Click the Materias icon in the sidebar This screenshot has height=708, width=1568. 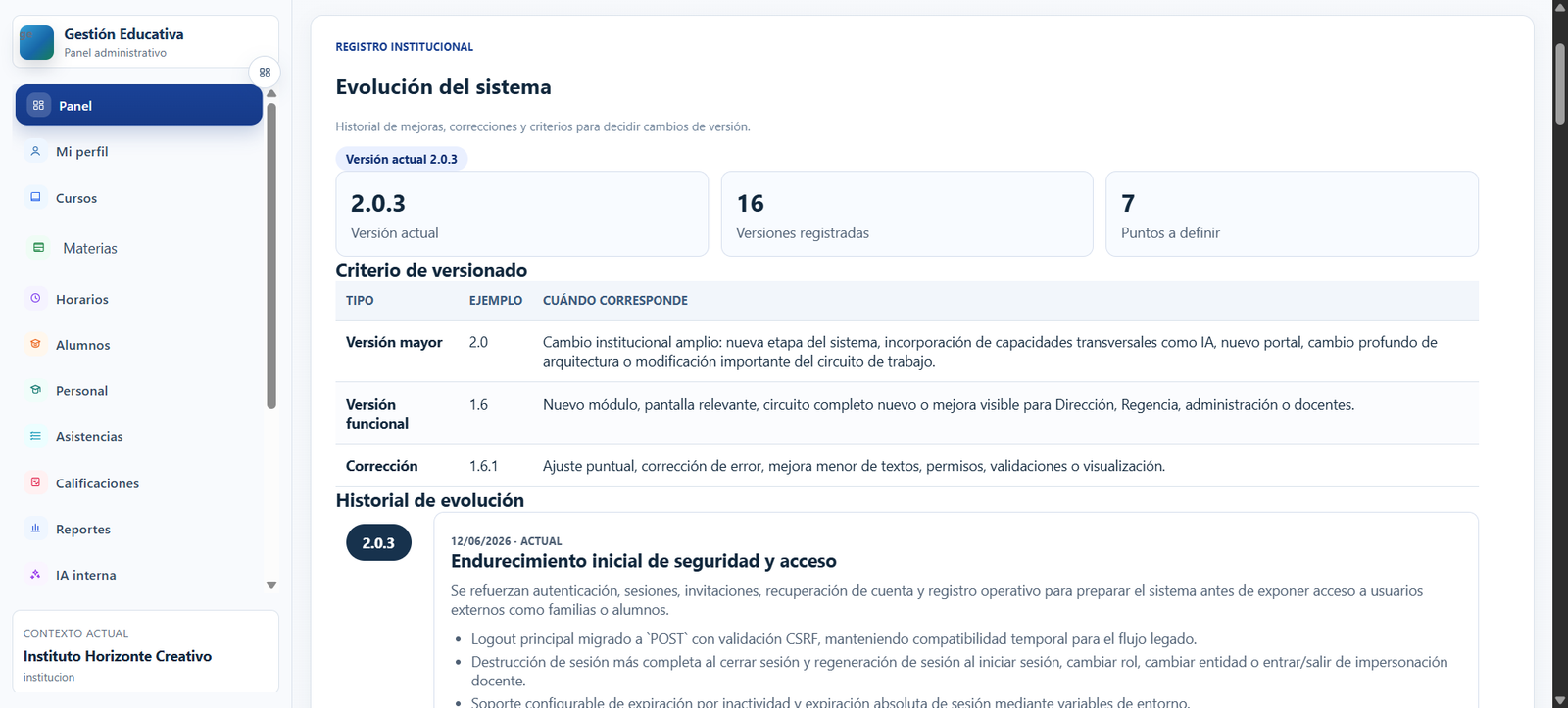pos(39,248)
